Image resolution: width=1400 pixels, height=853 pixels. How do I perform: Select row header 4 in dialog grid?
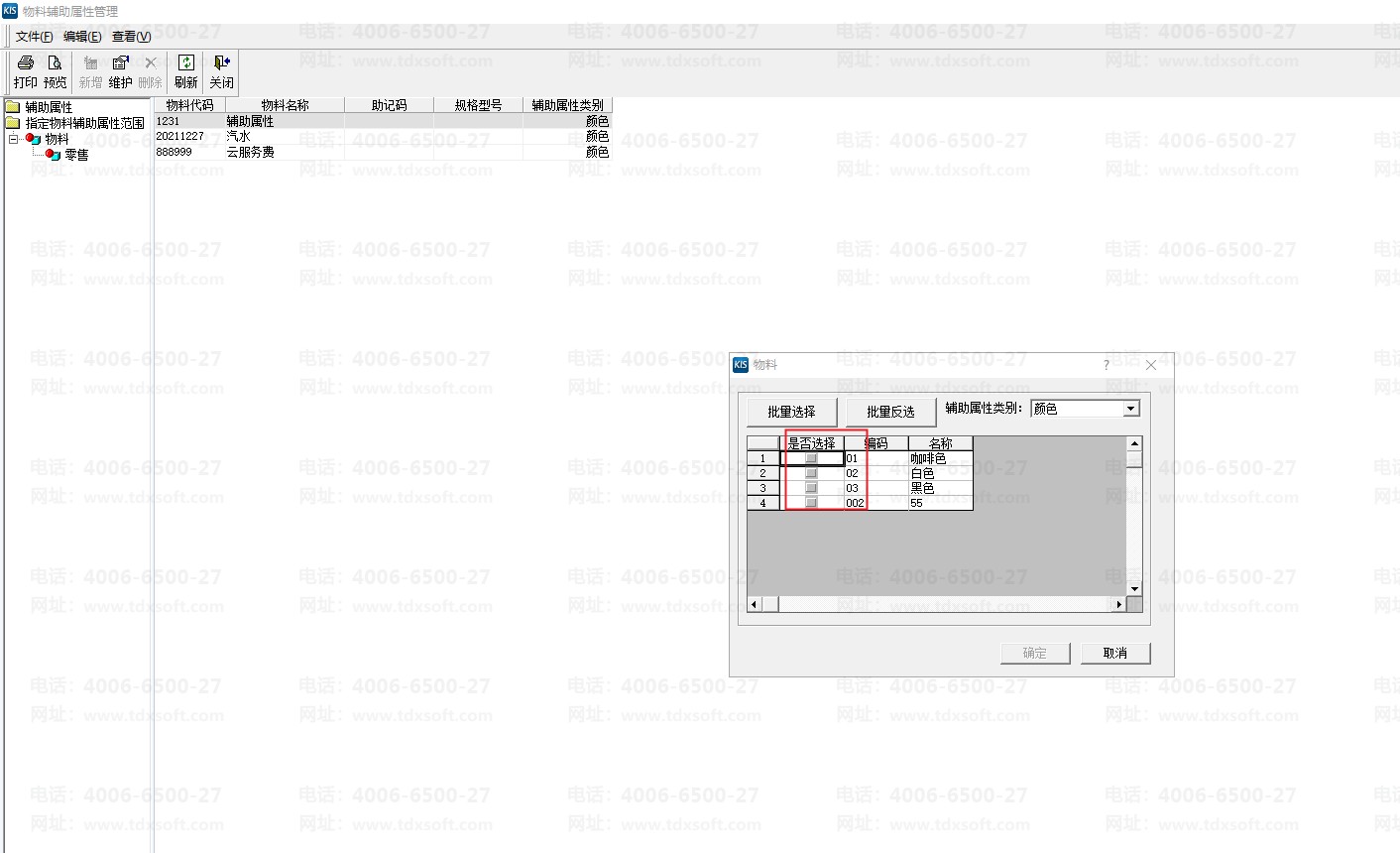tap(763, 503)
